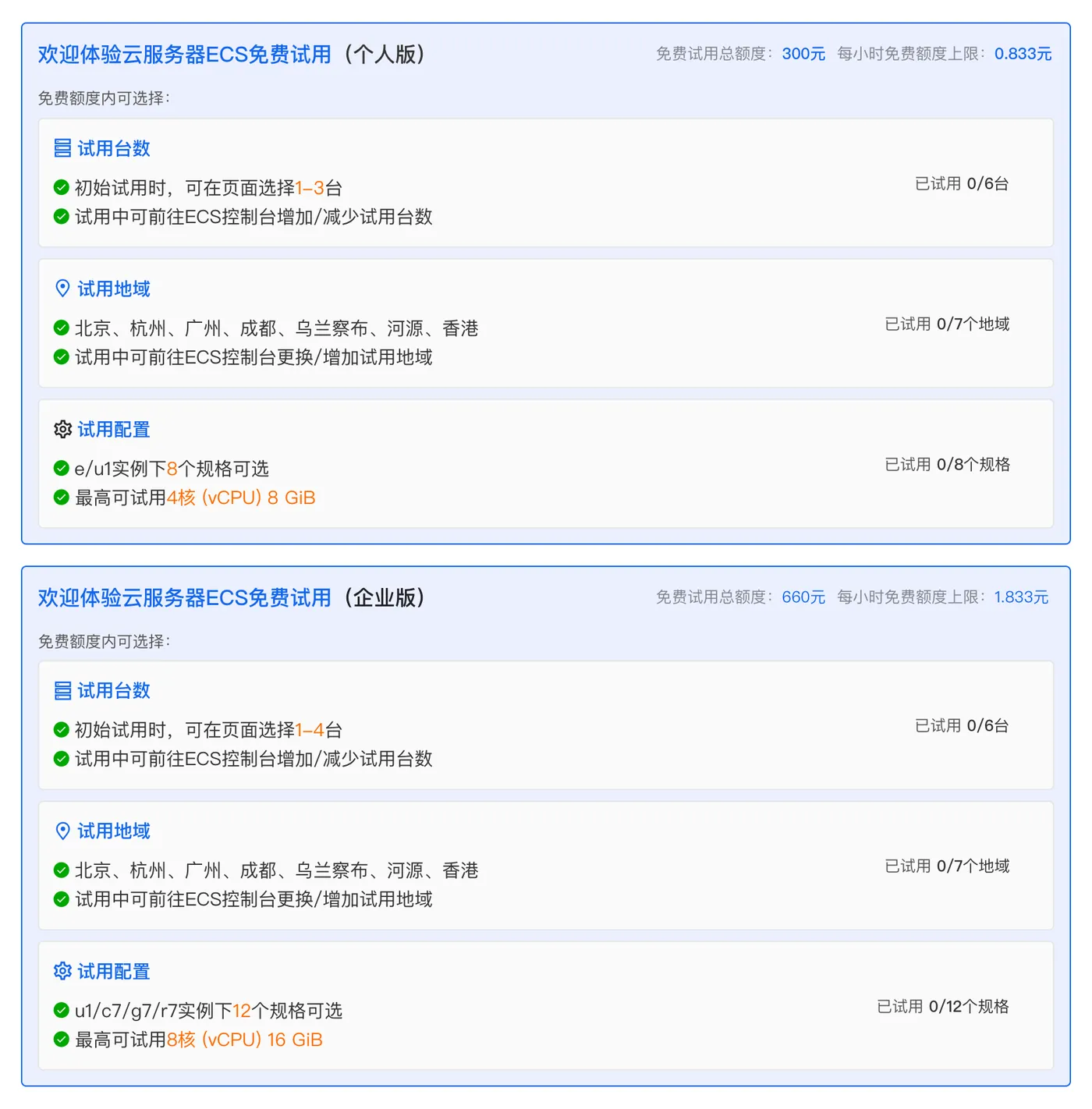Click the 已试用 0/7个地域 progress indicator

point(947,324)
